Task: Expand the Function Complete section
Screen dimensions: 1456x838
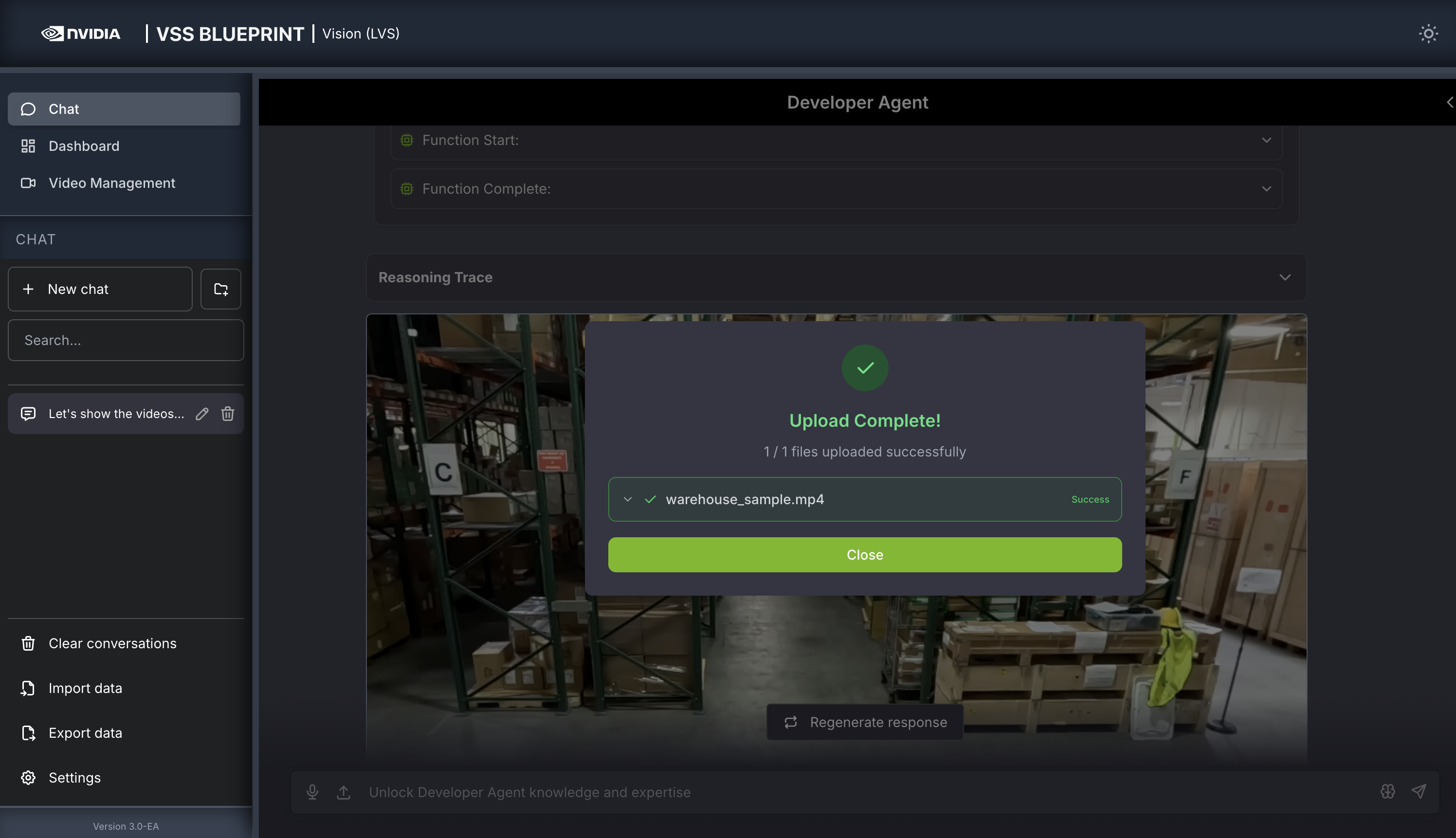Action: pos(1266,189)
